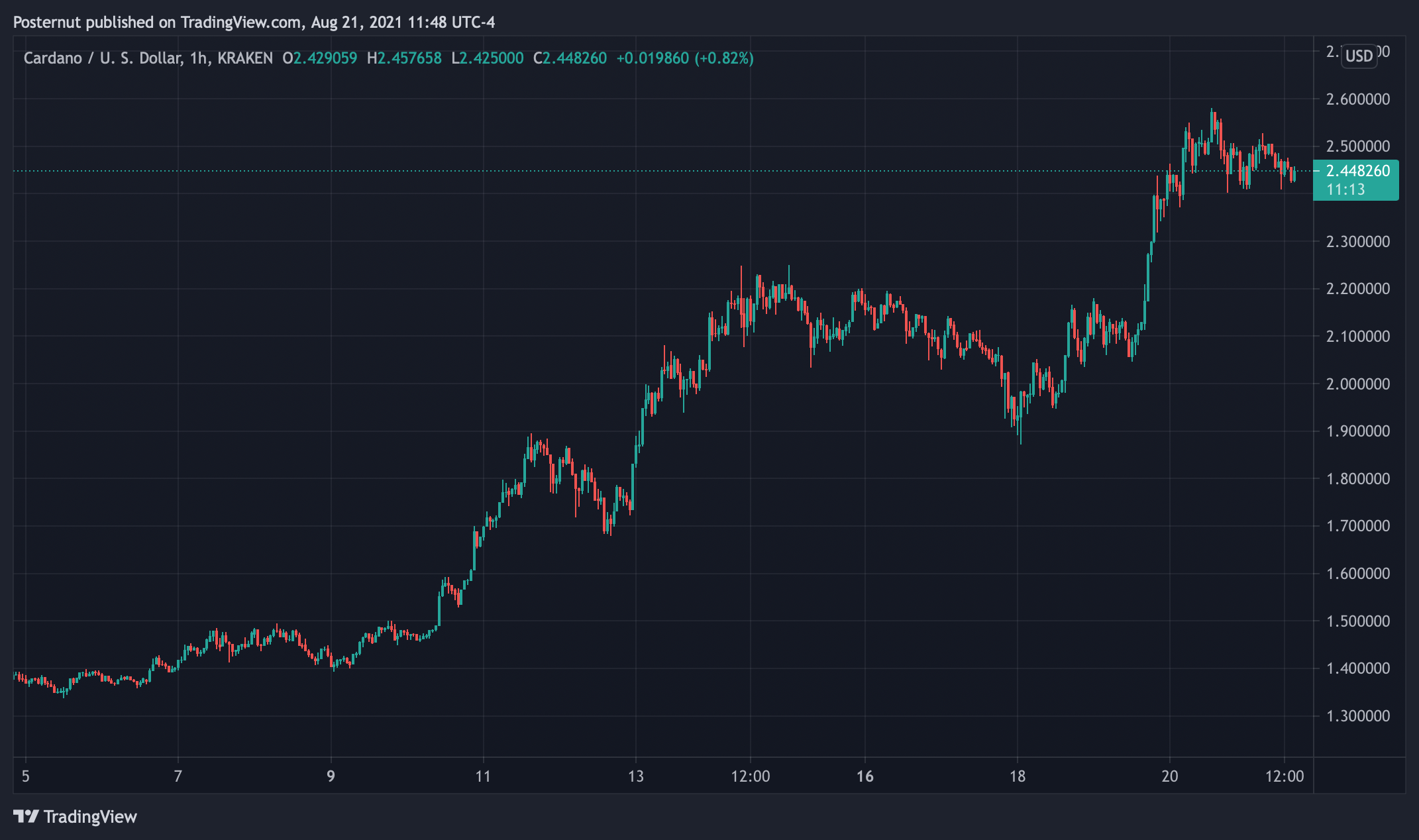
Task: Click the 2.000000 price axis label
Action: [x=1358, y=384]
